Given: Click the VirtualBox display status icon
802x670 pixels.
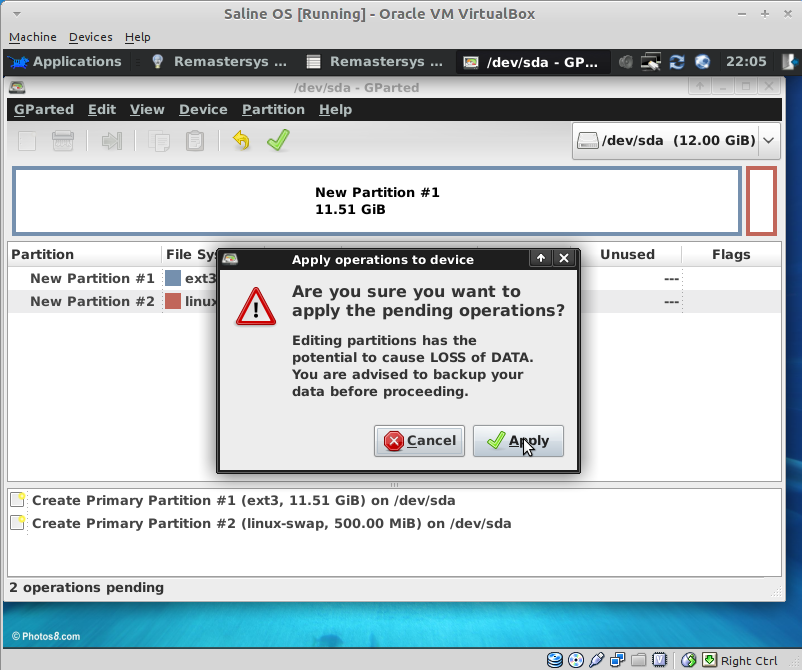Looking at the screenshot, I should click(x=659, y=660).
